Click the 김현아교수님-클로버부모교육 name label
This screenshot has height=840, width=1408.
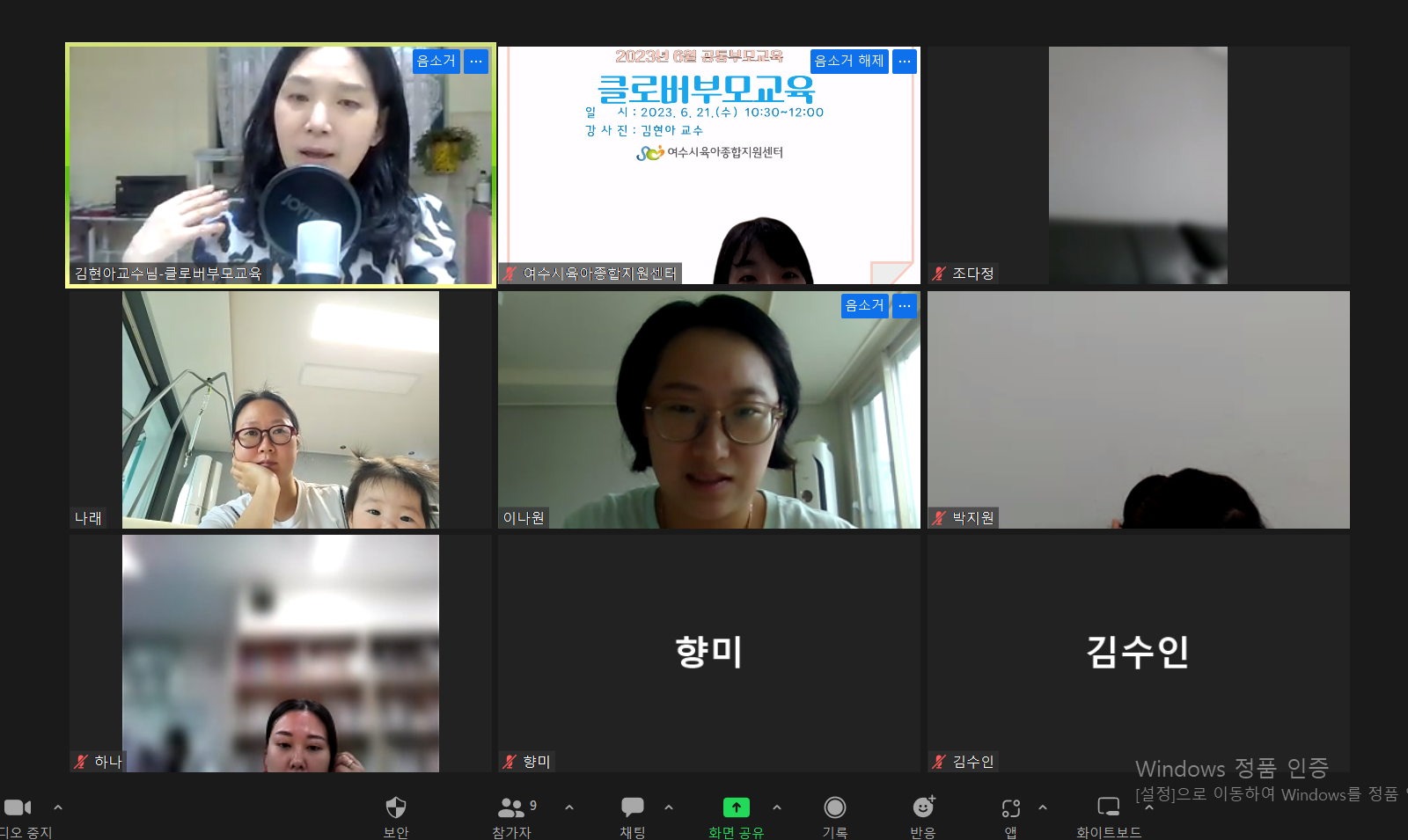(x=168, y=274)
